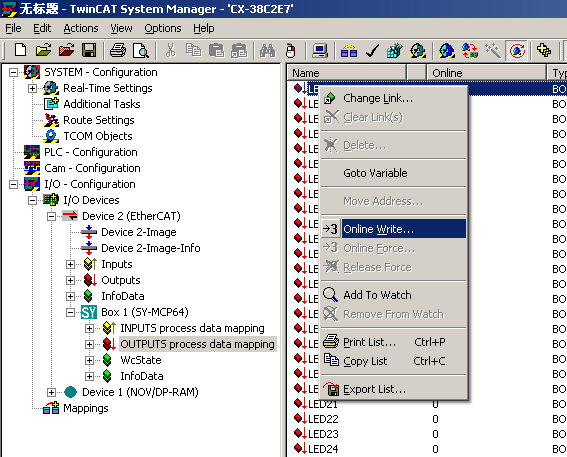567x457 pixels.
Task: Expand the Outputs node under Device 2
Action: [71, 280]
